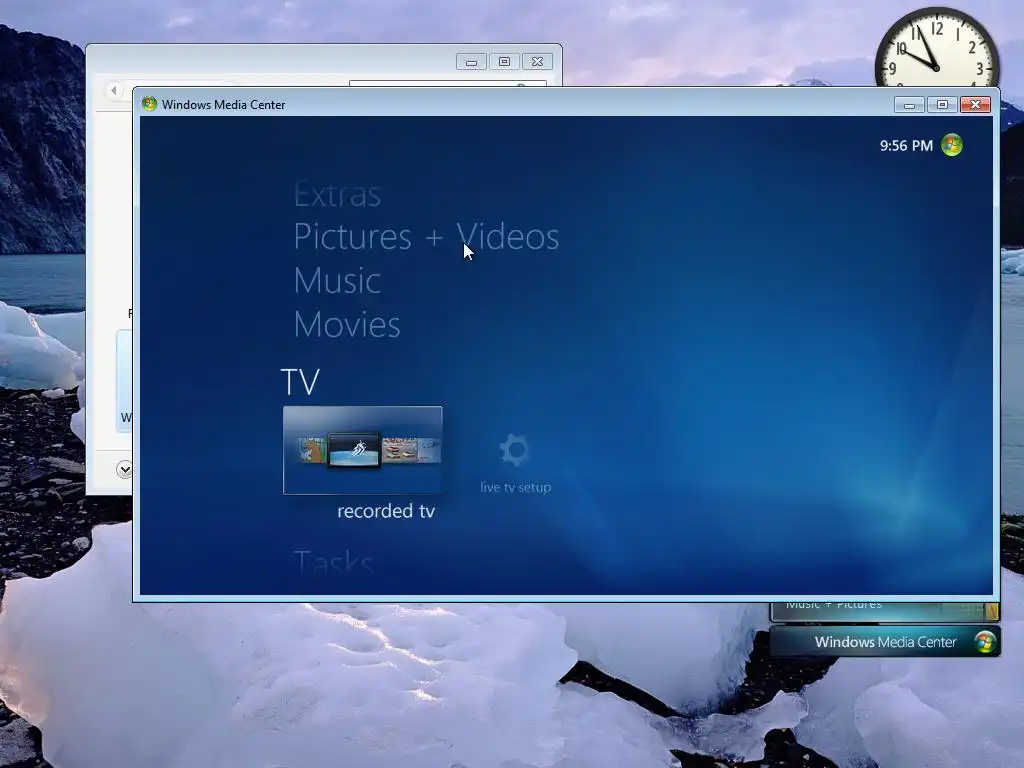Close the background window
Viewport: 1024px width, 768px height.
coord(537,61)
